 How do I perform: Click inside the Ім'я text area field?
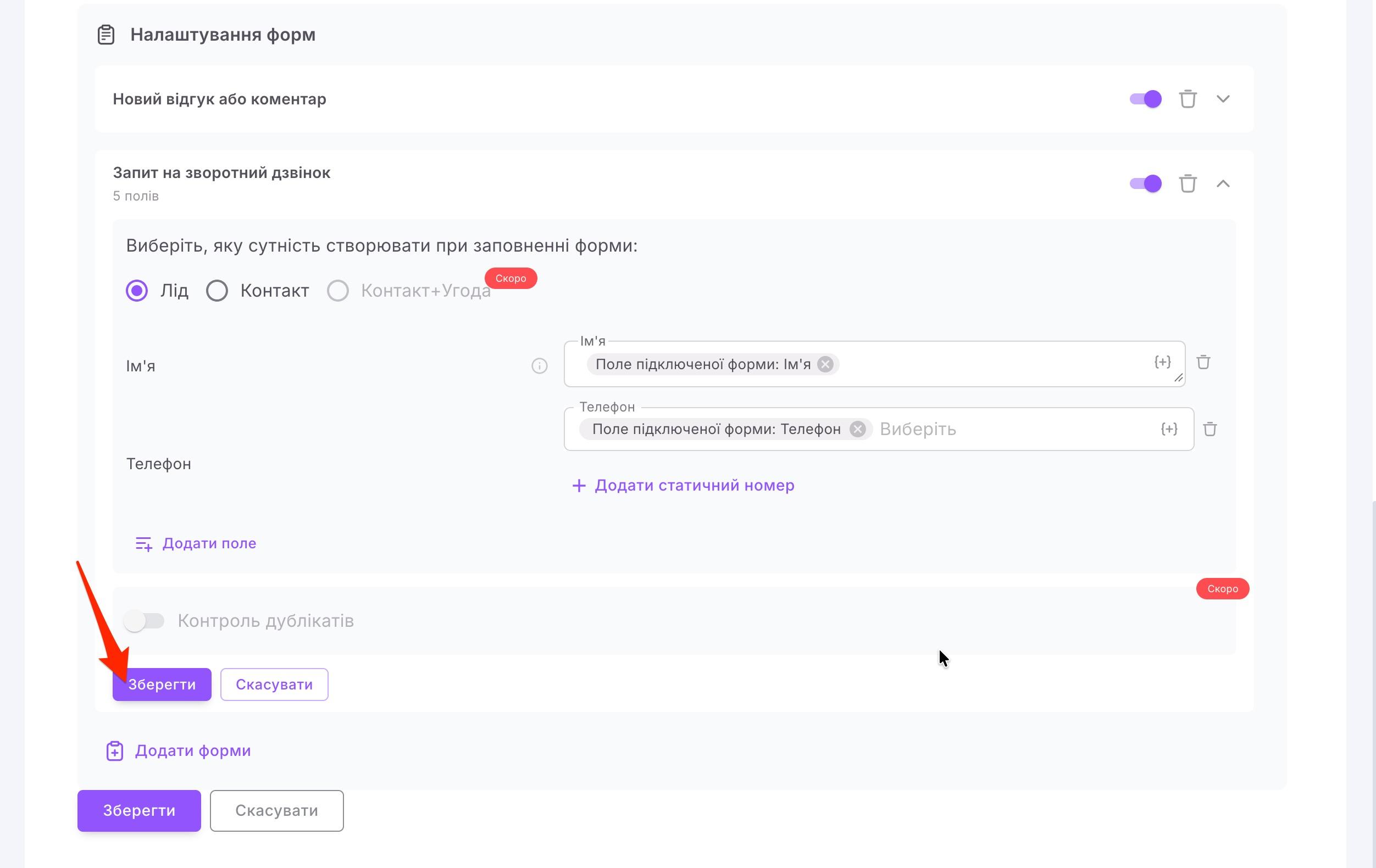tap(874, 364)
